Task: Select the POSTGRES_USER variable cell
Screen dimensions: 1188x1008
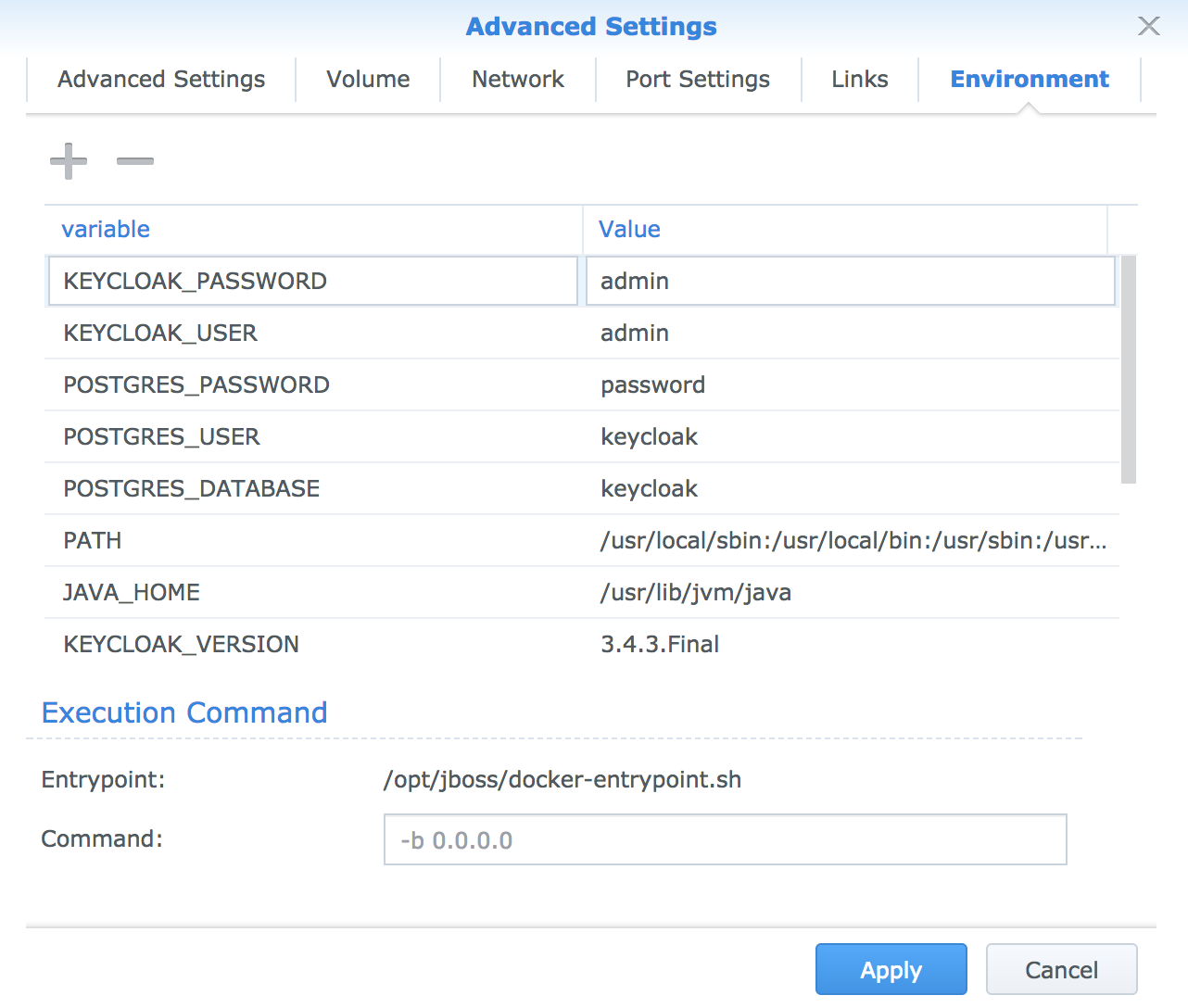Action: [313, 436]
